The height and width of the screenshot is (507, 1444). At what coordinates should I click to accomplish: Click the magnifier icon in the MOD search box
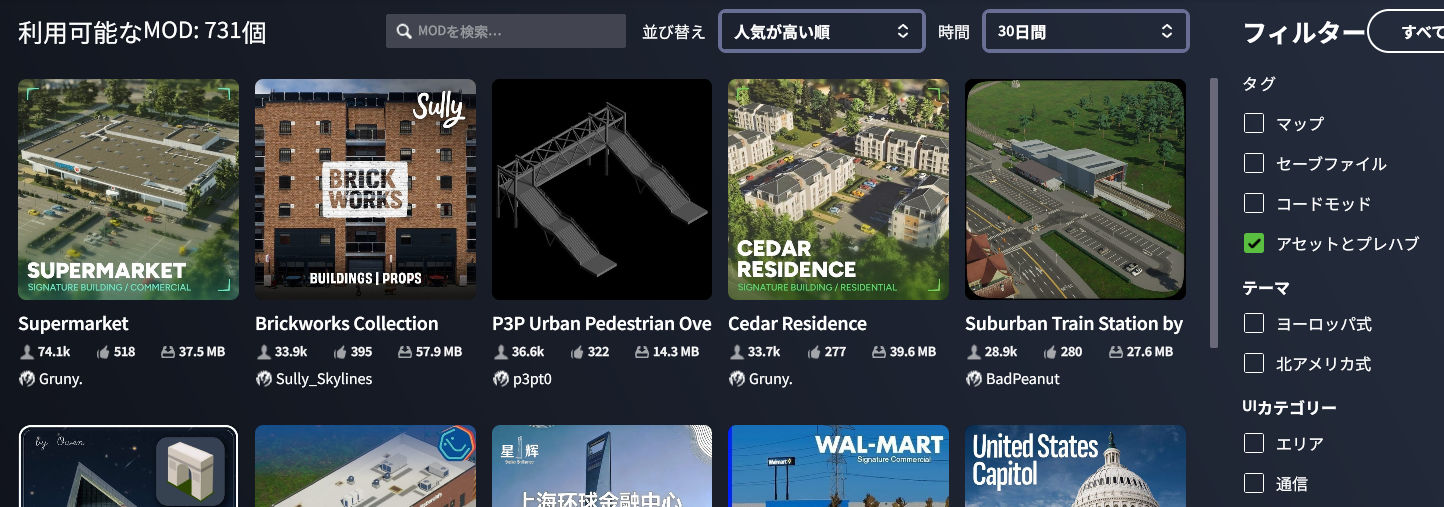404,32
